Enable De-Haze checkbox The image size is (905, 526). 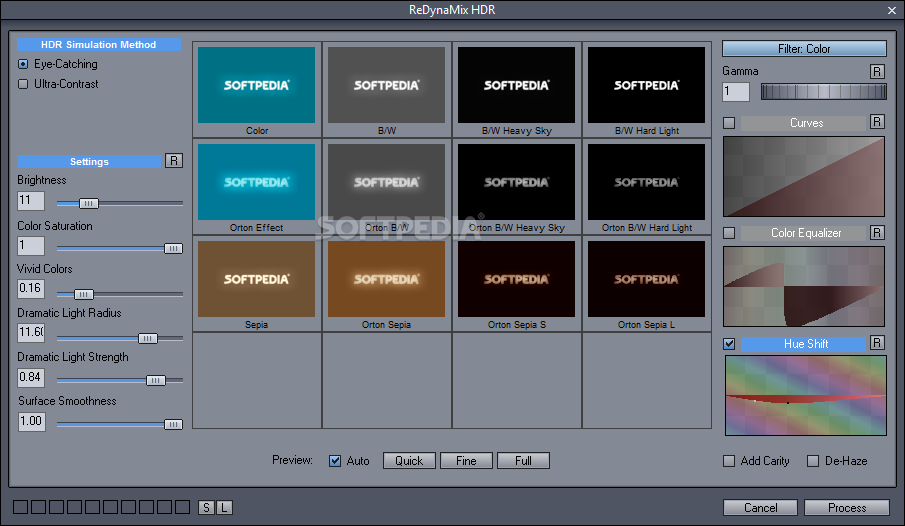[813, 461]
